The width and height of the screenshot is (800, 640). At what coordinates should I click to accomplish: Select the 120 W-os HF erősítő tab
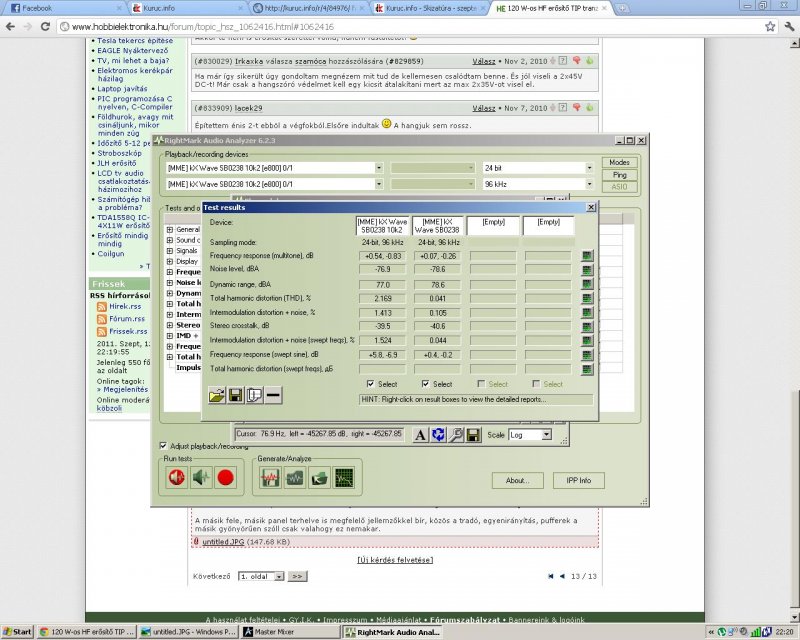click(552, 8)
